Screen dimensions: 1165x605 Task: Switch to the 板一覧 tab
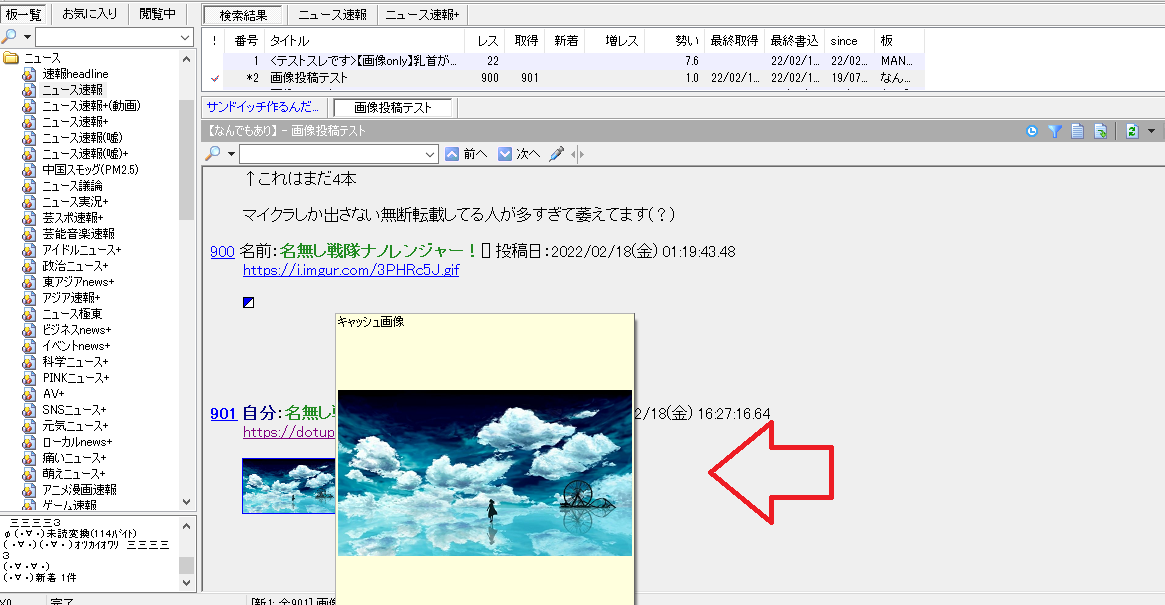(24, 13)
